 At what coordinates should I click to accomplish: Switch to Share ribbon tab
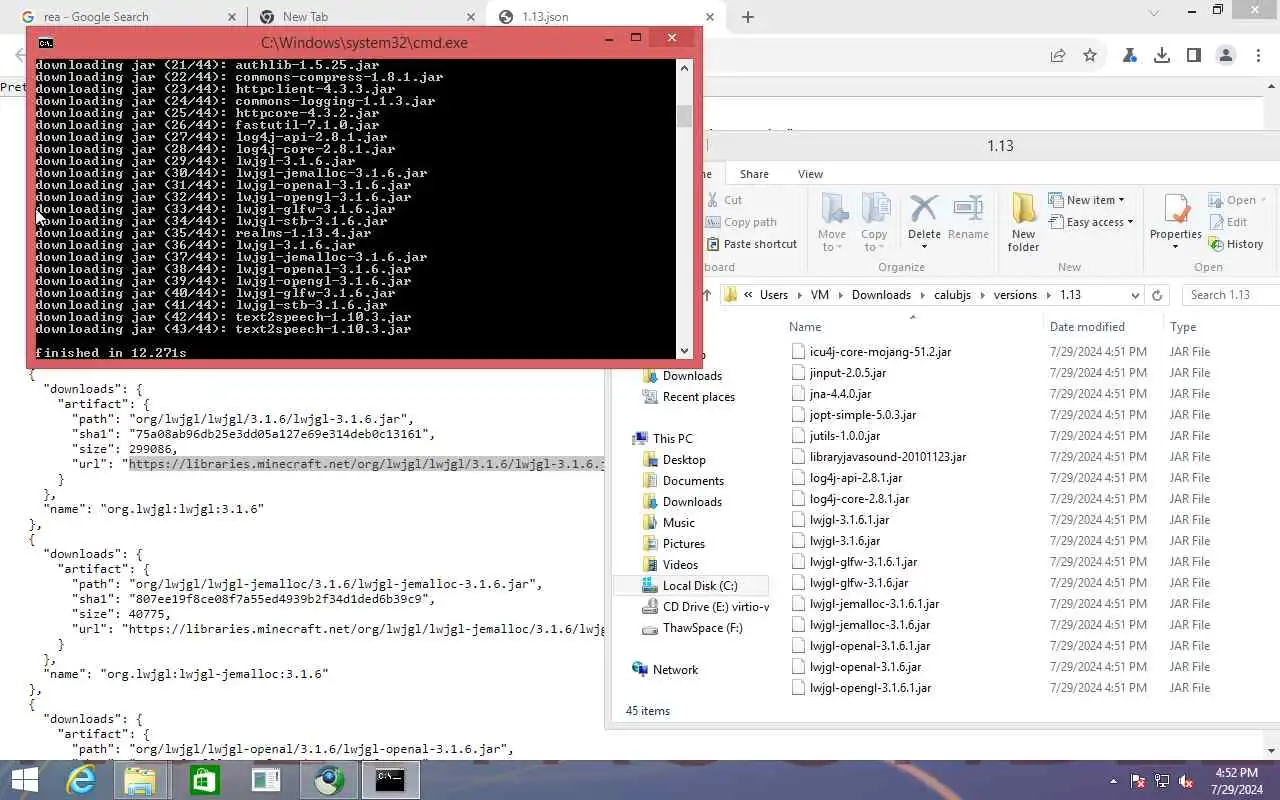click(x=754, y=174)
